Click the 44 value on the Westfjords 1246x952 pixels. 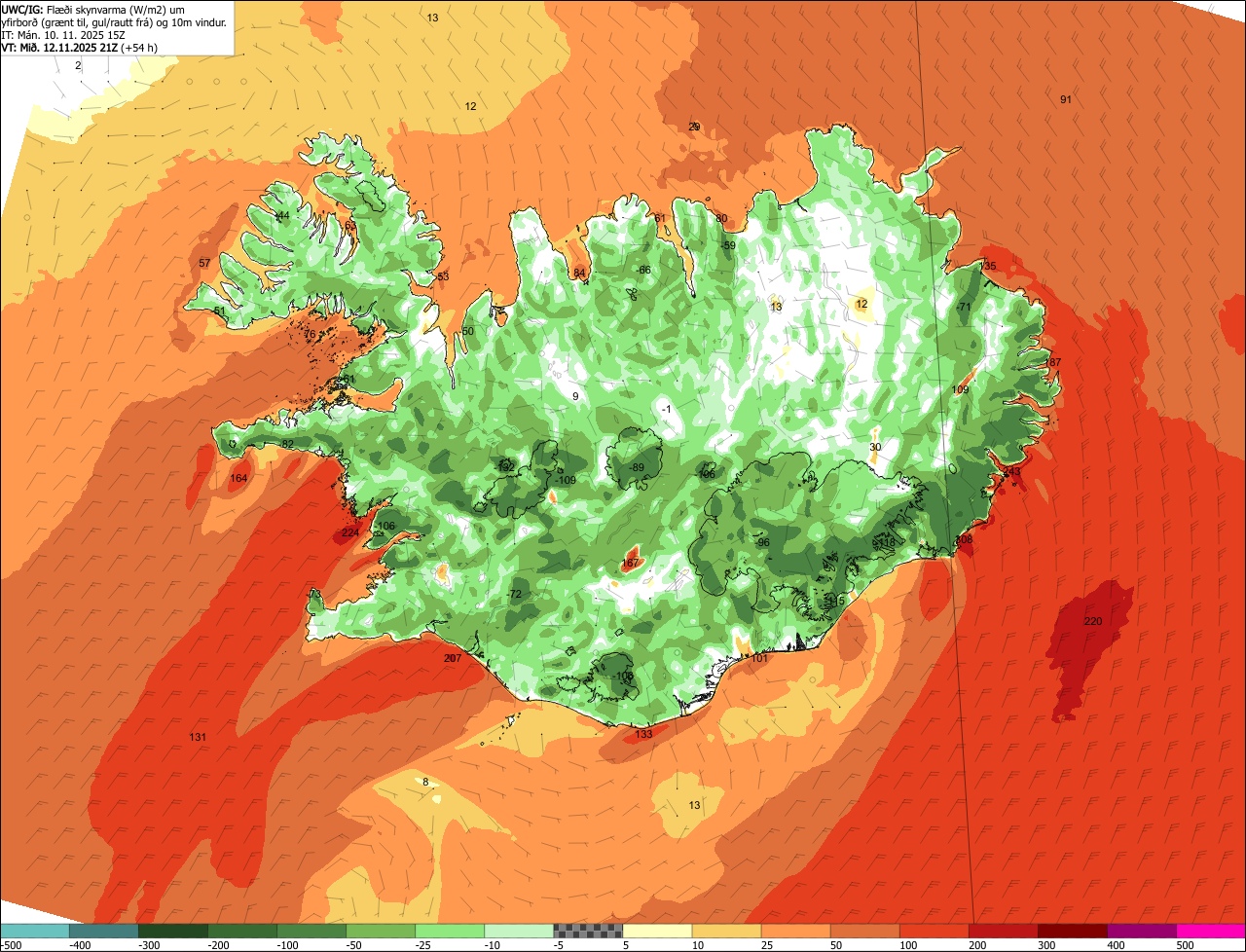[x=282, y=215]
